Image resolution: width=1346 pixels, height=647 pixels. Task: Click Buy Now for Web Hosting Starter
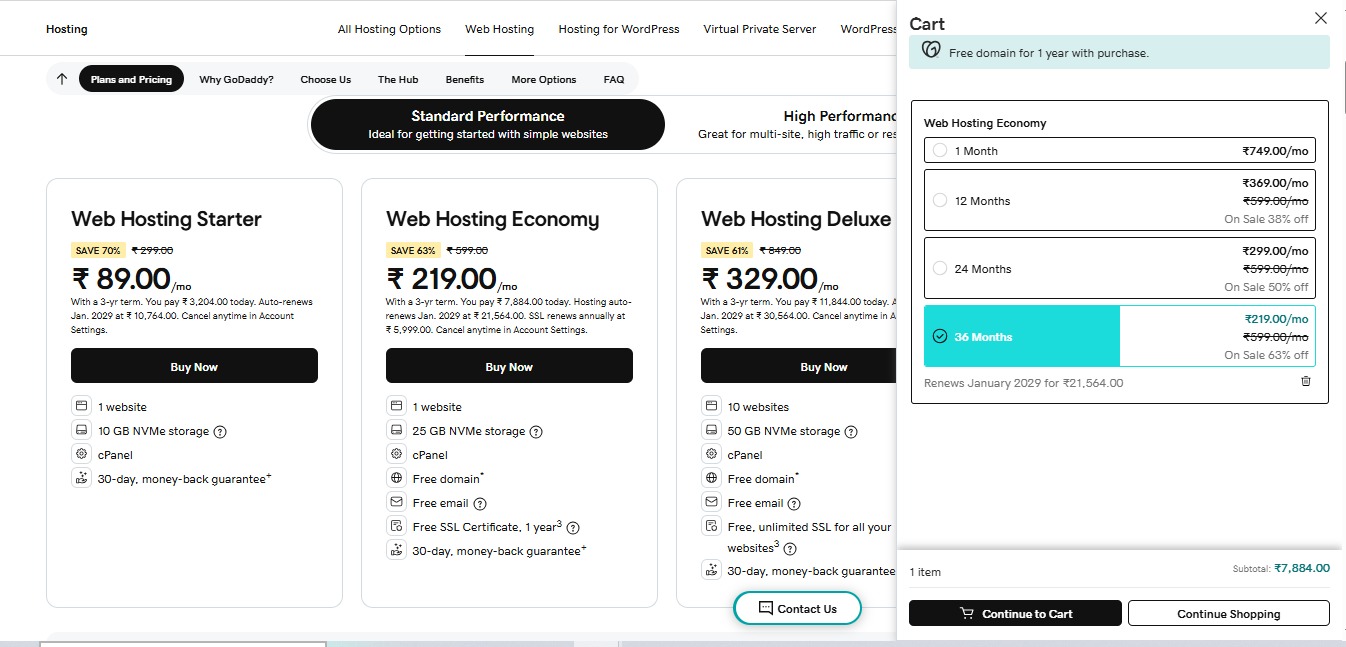(194, 366)
